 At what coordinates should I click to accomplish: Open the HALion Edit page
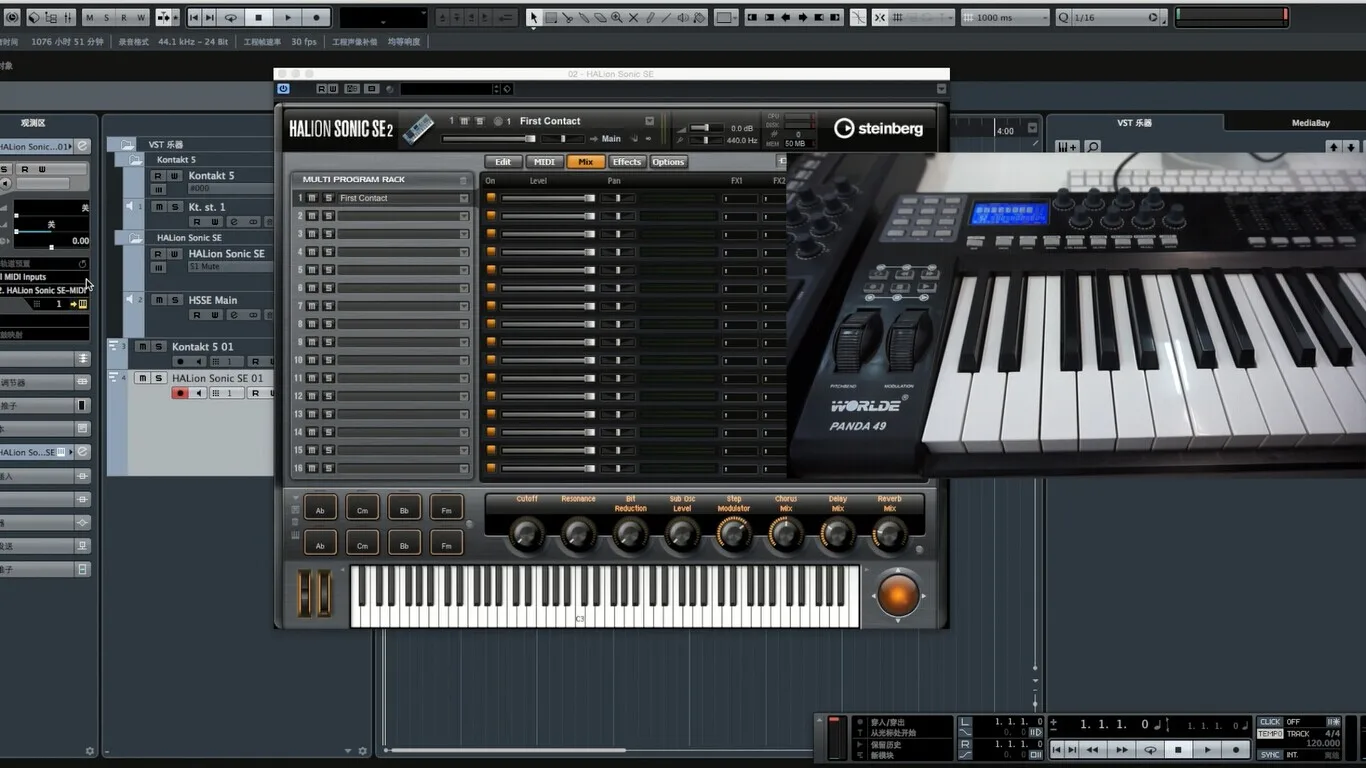click(x=503, y=162)
